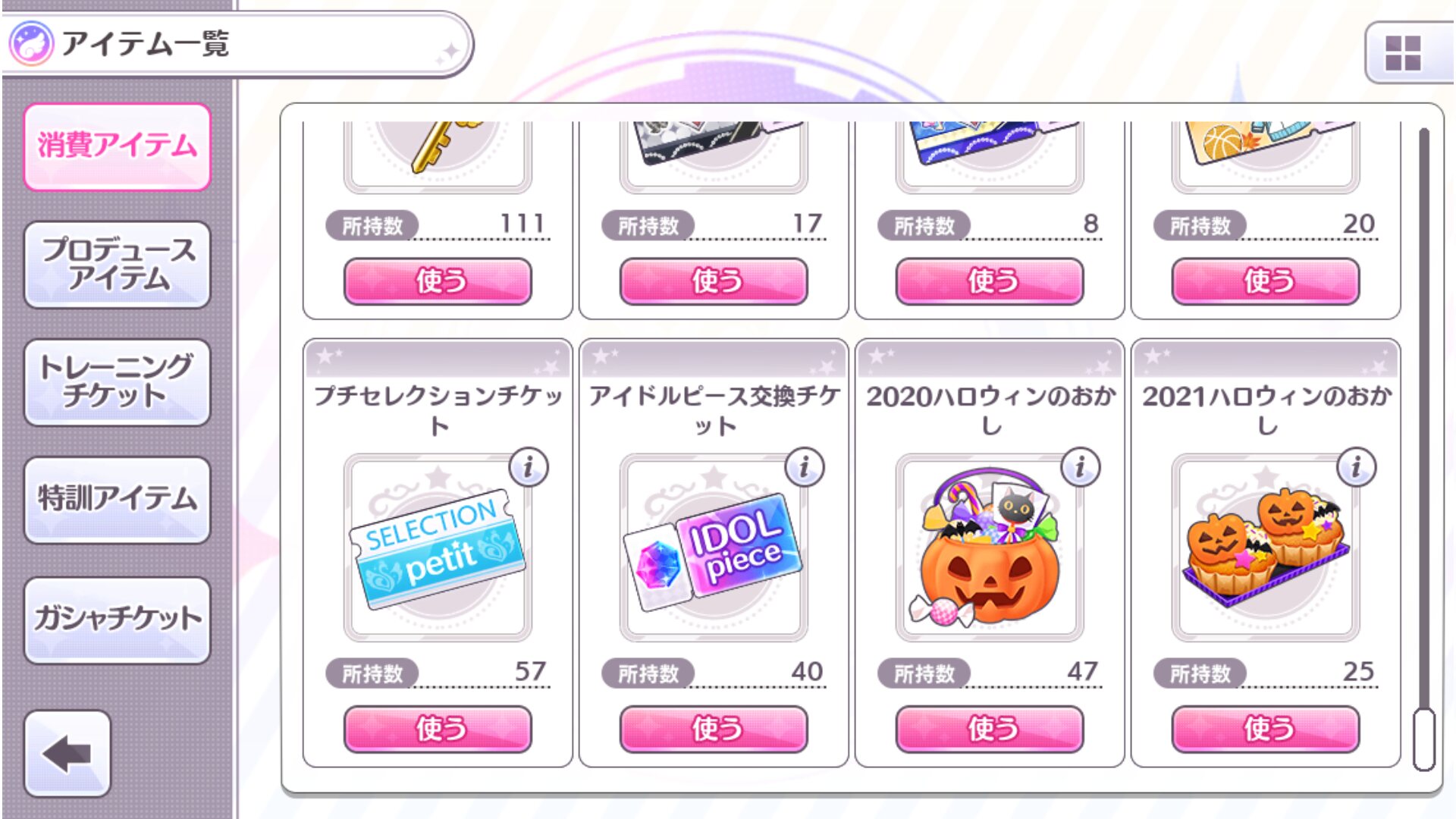Use the アイドルピース交換チケット item

click(x=714, y=729)
